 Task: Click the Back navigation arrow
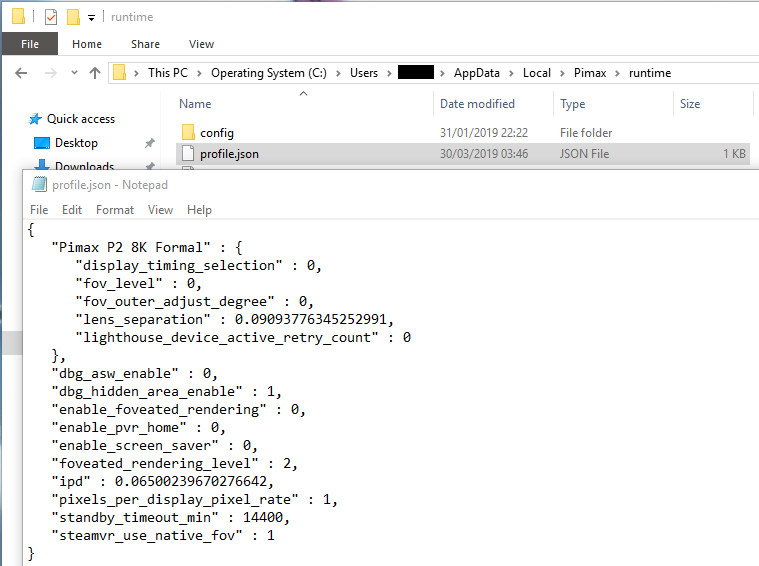tap(22, 73)
